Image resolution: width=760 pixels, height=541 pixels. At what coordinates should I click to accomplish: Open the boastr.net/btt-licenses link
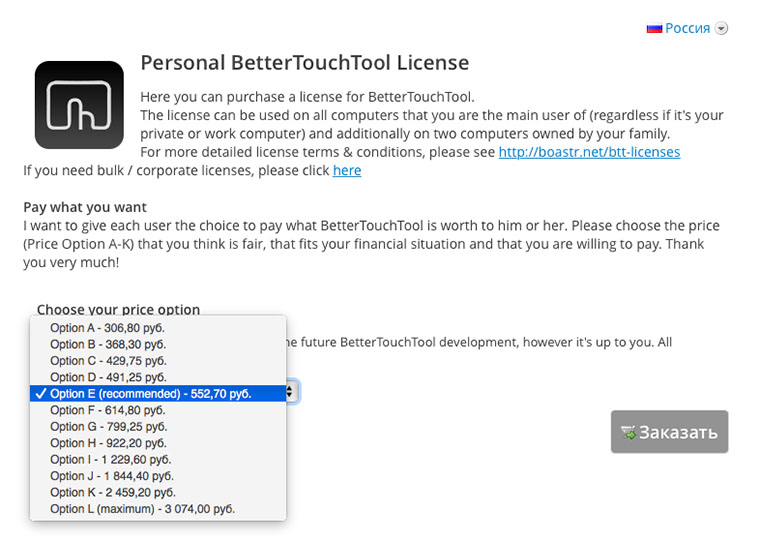click(x=589, y=152)
